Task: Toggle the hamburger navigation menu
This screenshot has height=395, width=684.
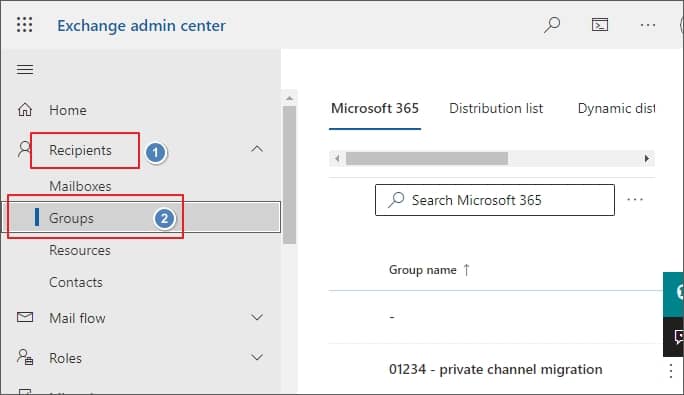Action: [x=25, y=69]
